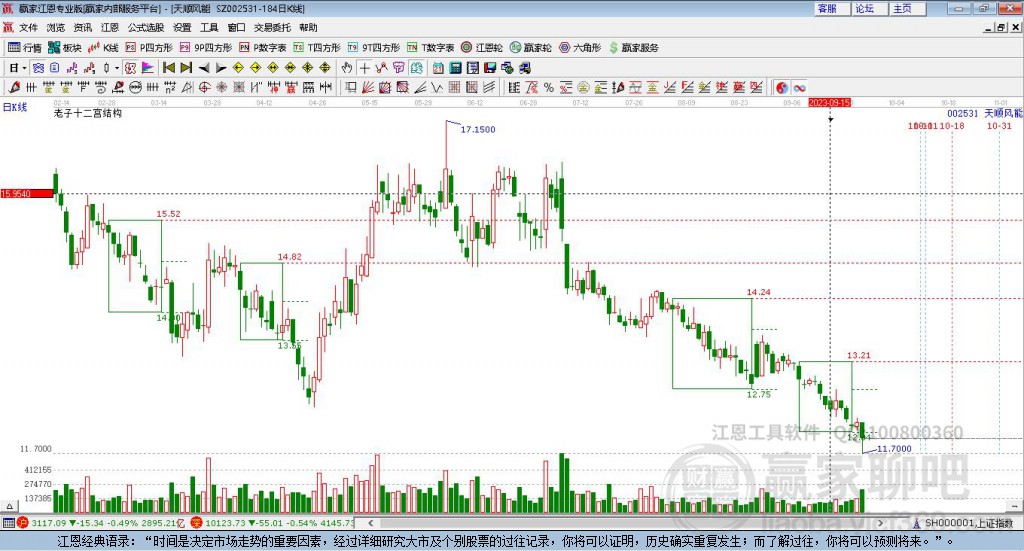1024x551 pixels.
Task: Open the 窗口 menu
Action: (x=236, y=27)
